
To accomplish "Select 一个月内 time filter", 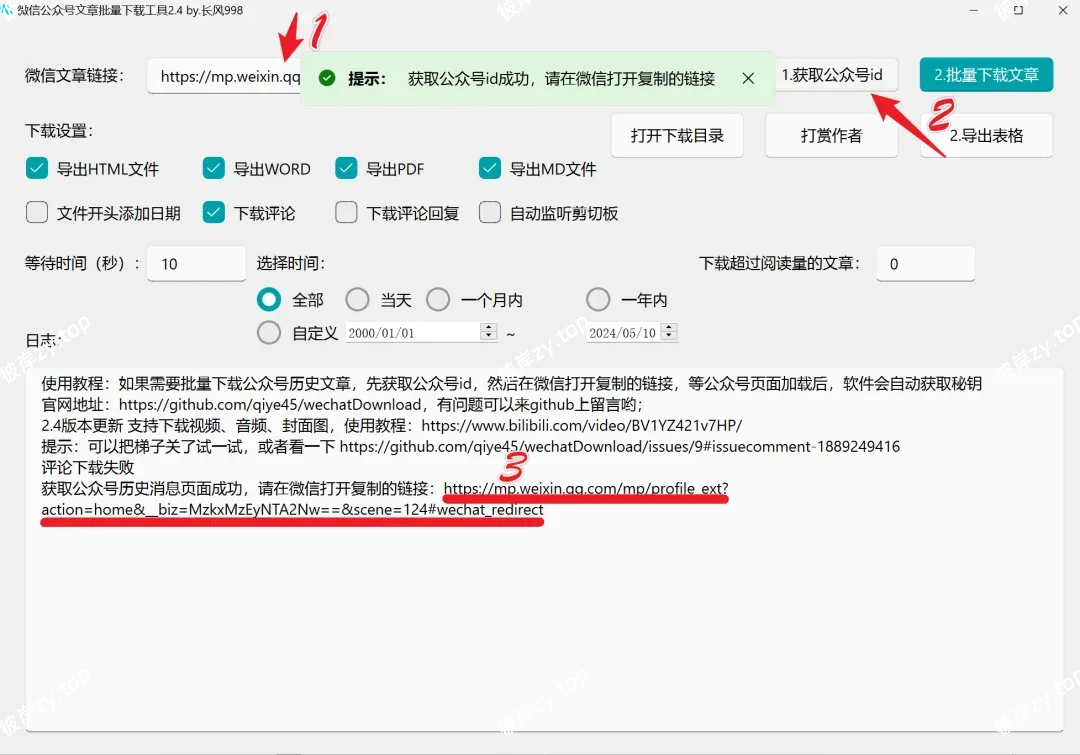I will (x=438, y=299).
